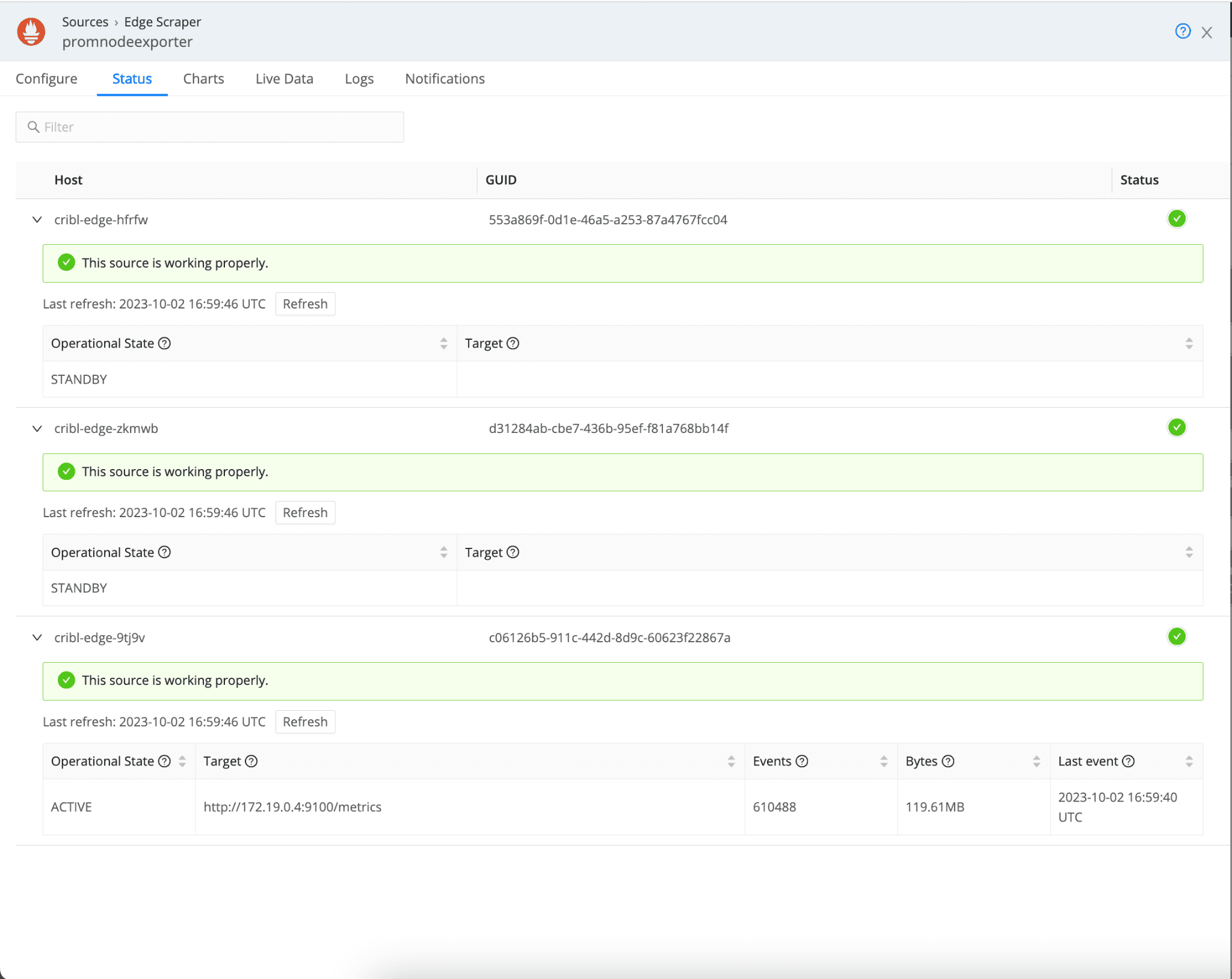
Task: Sort the Events column in bottom table
Action: click(884, 761)
